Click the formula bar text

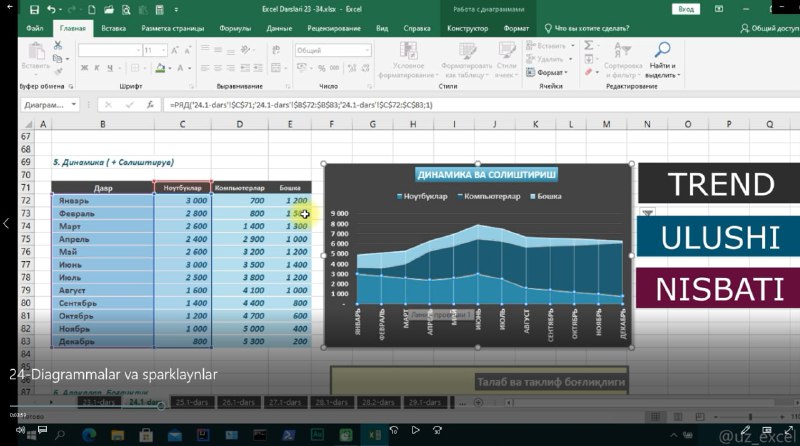(x=301, y=105)
